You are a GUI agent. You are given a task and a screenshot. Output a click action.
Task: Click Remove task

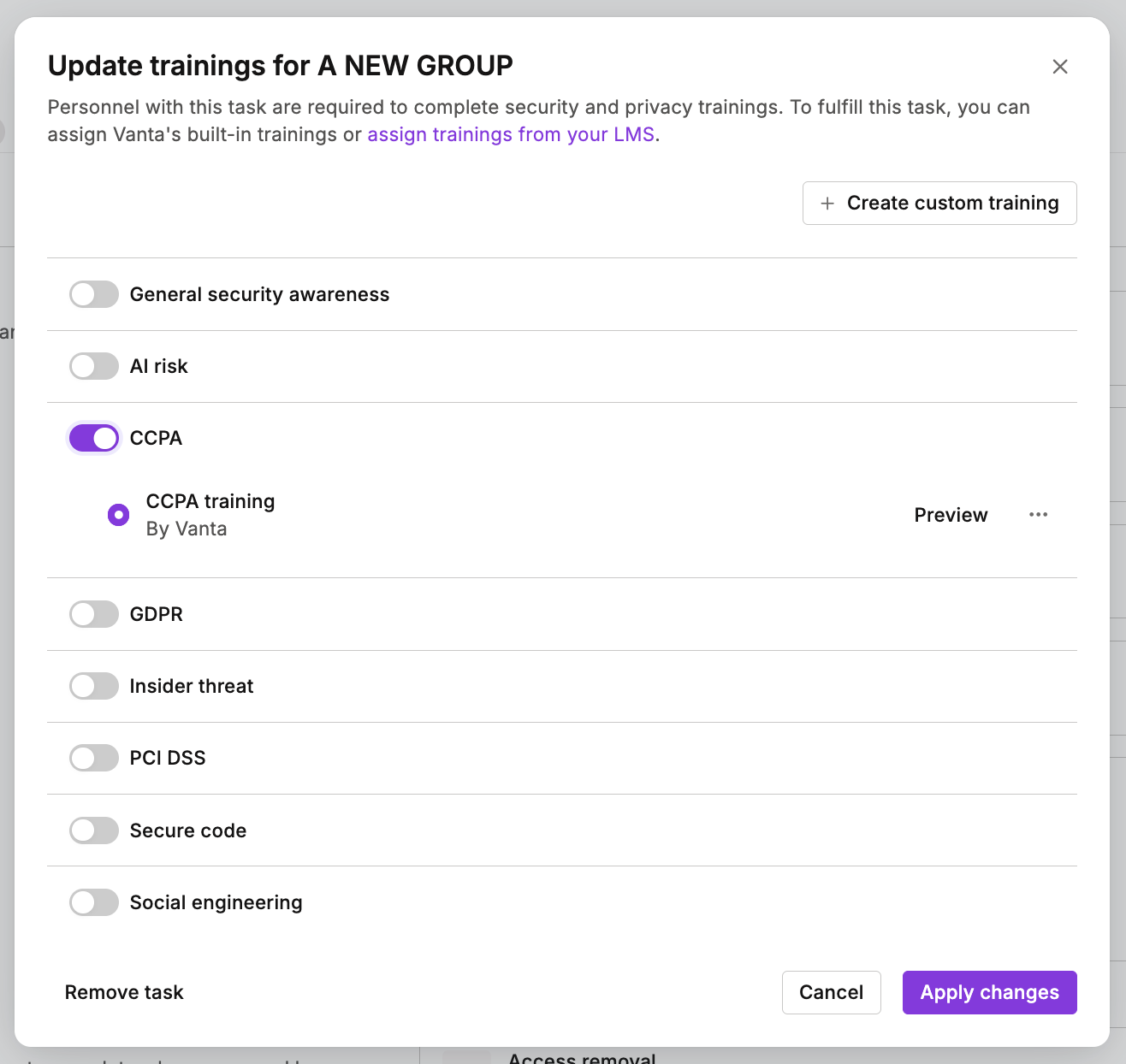click(x=124, y=992)
